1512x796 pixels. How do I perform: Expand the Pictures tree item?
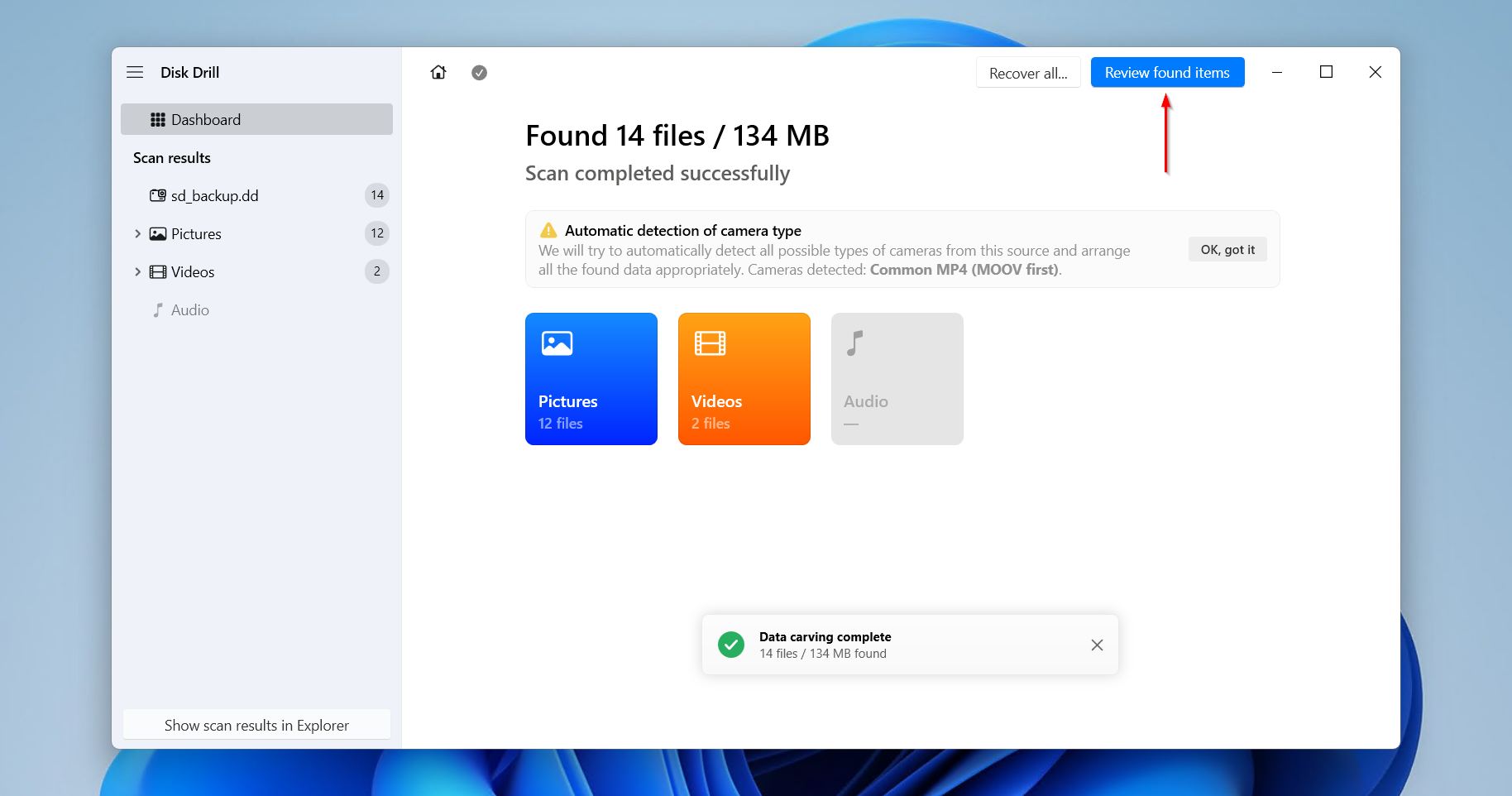click(x=137, y=234)
